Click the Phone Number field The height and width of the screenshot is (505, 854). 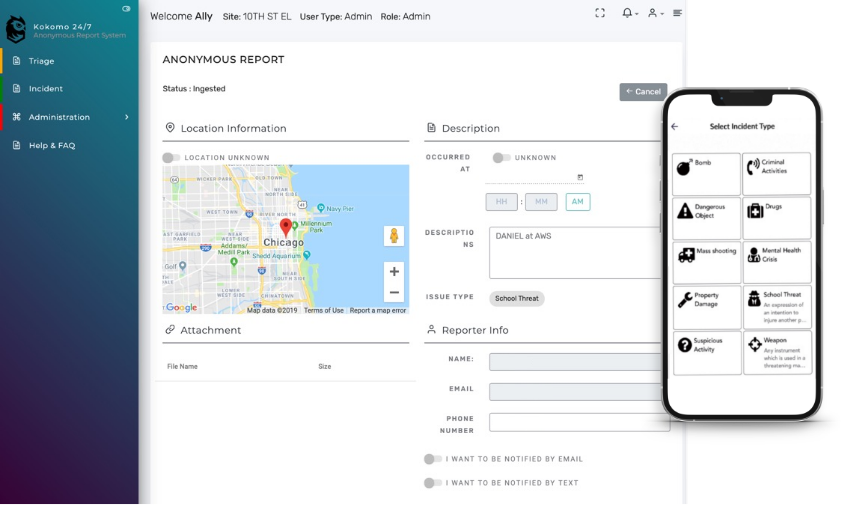580,422
